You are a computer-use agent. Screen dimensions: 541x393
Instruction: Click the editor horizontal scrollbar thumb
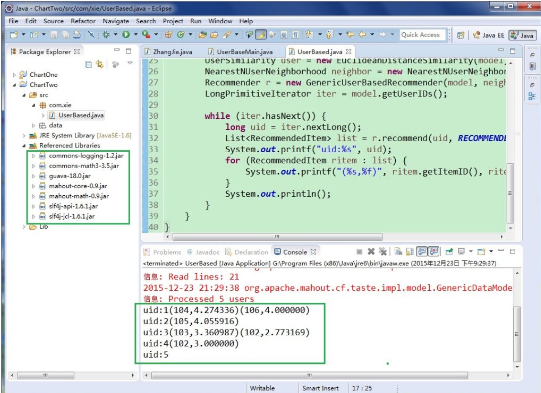[x=277, y=237]
